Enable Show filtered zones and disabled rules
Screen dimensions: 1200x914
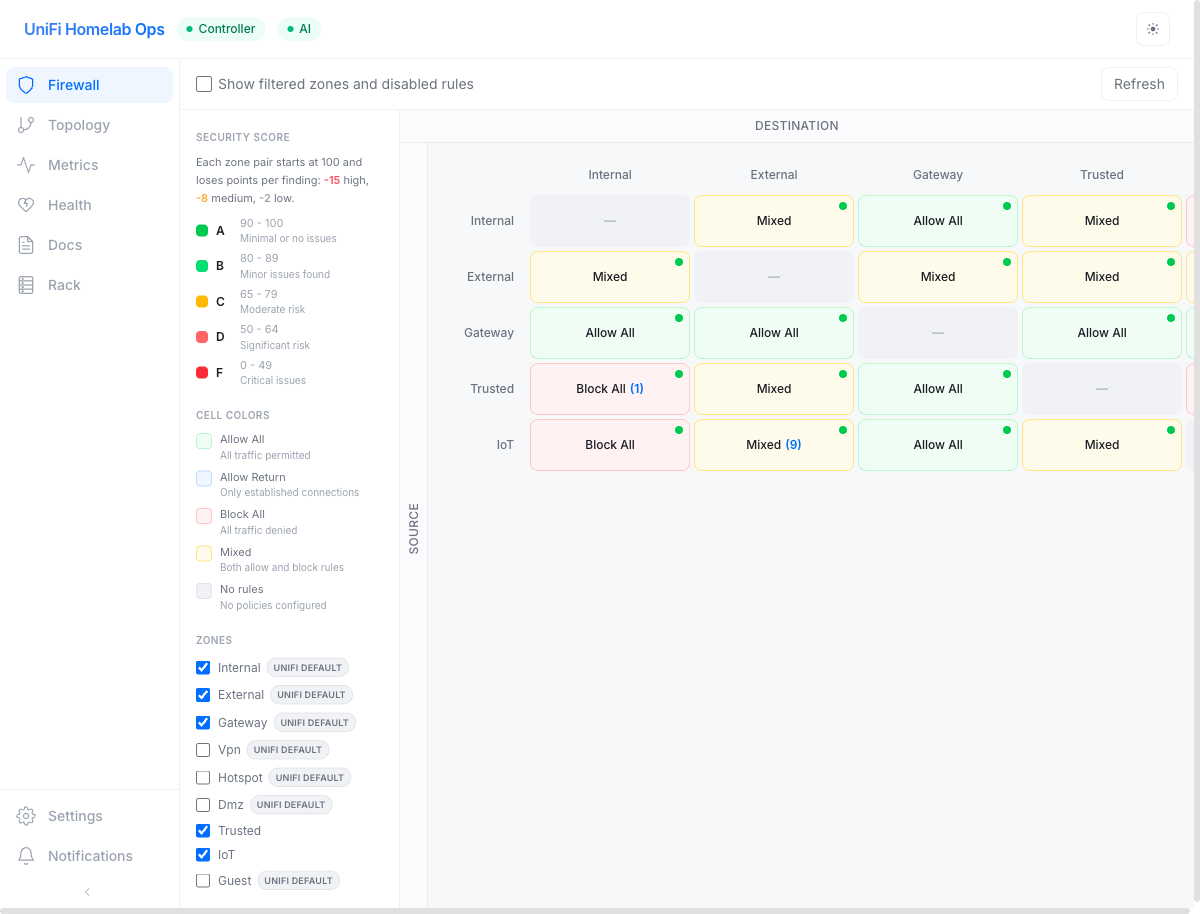coord(204,84)
